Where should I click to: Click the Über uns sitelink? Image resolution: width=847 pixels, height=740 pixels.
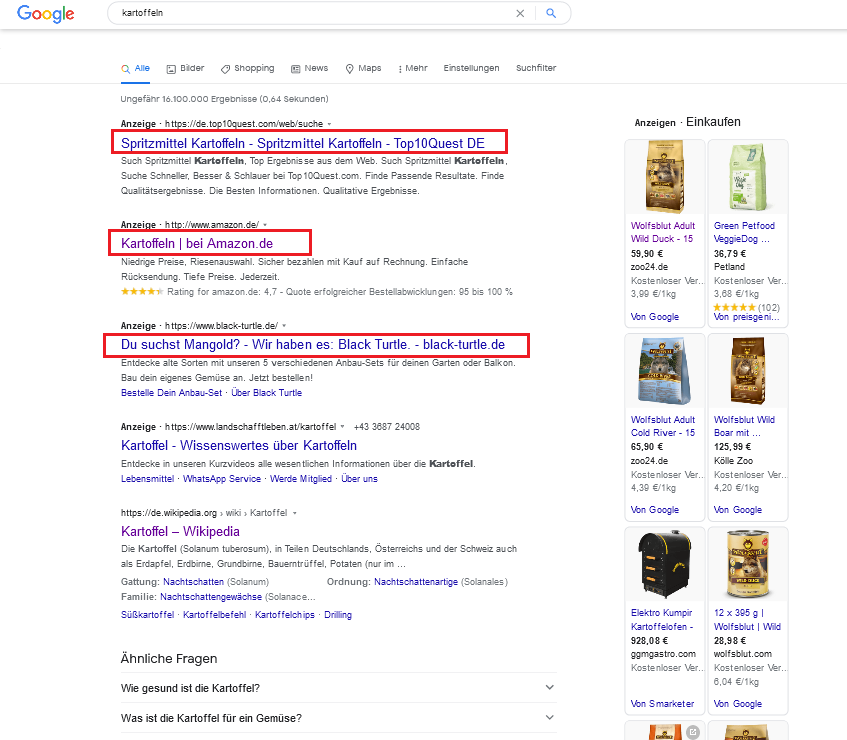[359, 479]
